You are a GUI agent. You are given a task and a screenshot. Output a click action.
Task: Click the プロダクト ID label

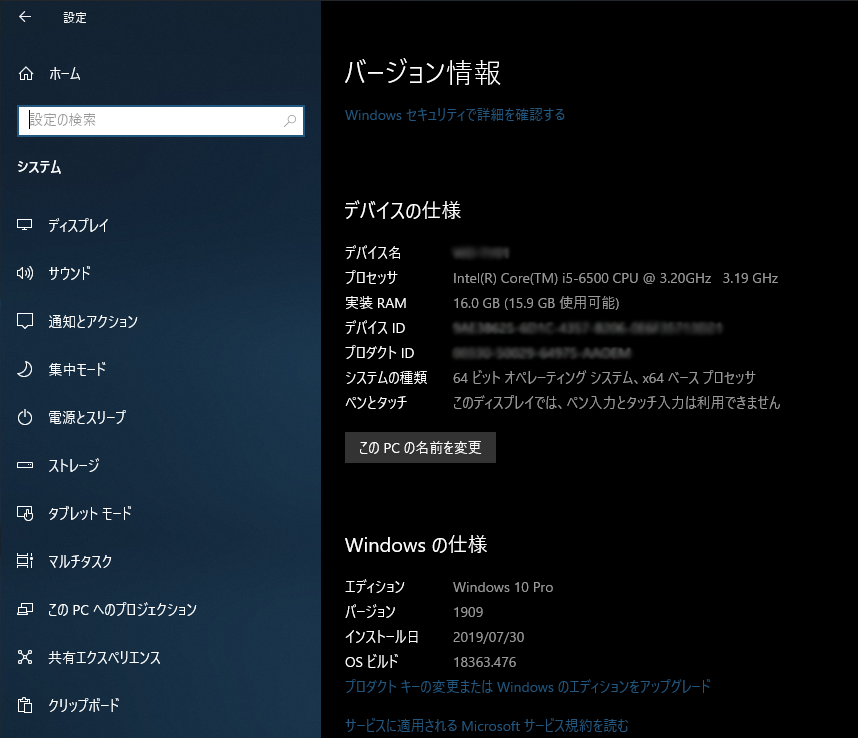(379, 353)
